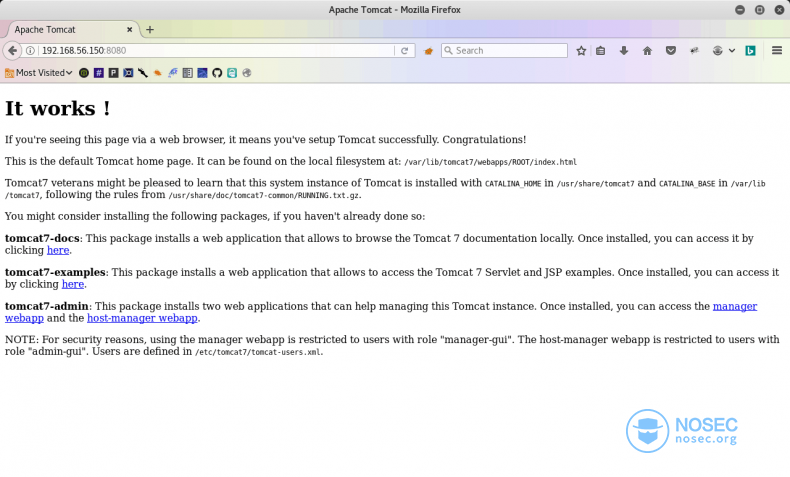Screen dimensions: 790x477
Task: Click the address bar showing 192.168.56.150:8080
Action: [x=216, y=50]
